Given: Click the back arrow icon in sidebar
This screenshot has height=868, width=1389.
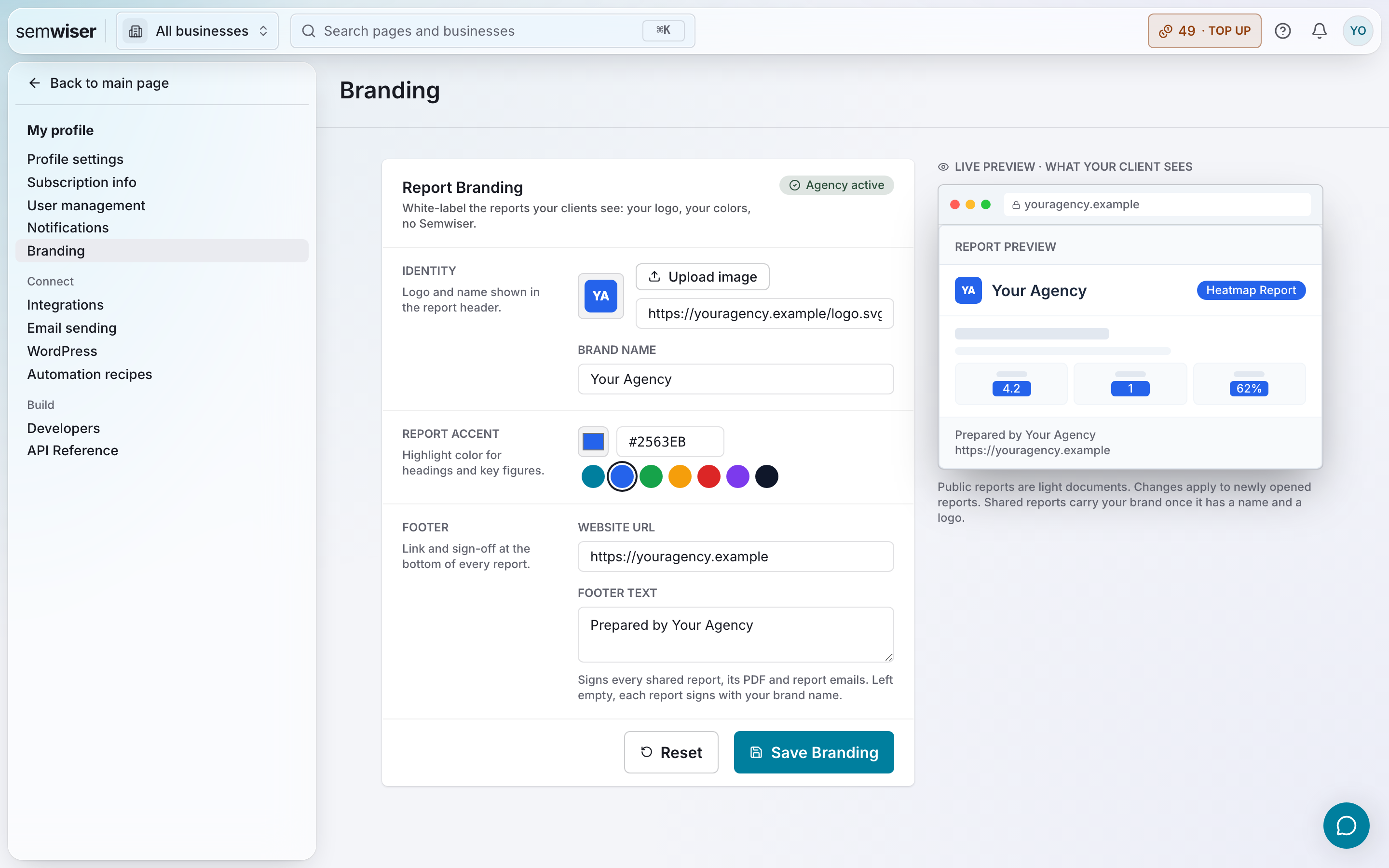Looking at the screenshot, I should pyautogui.click(x=34, y=83).
